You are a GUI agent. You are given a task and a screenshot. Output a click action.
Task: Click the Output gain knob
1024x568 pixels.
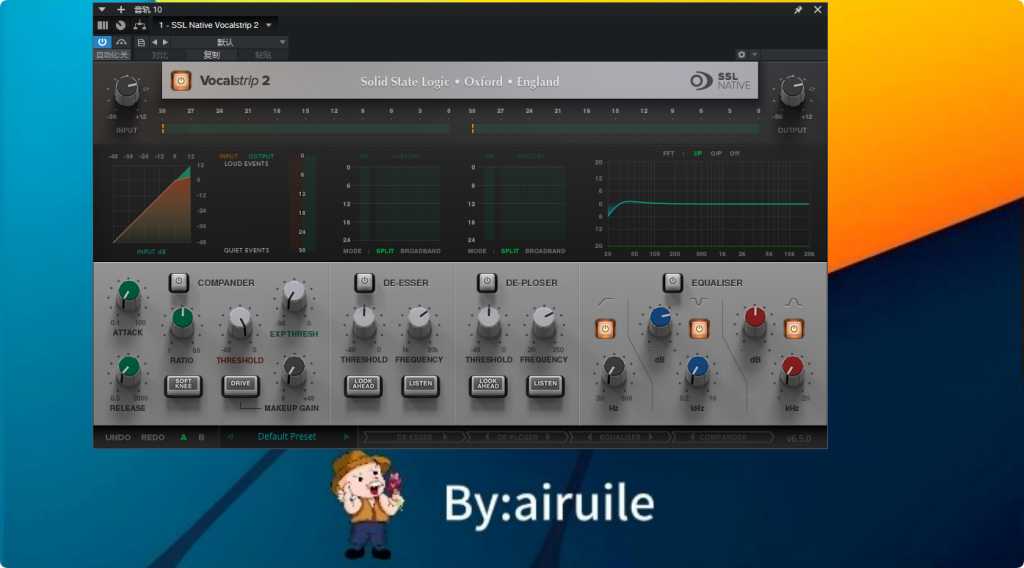[792, 91]
